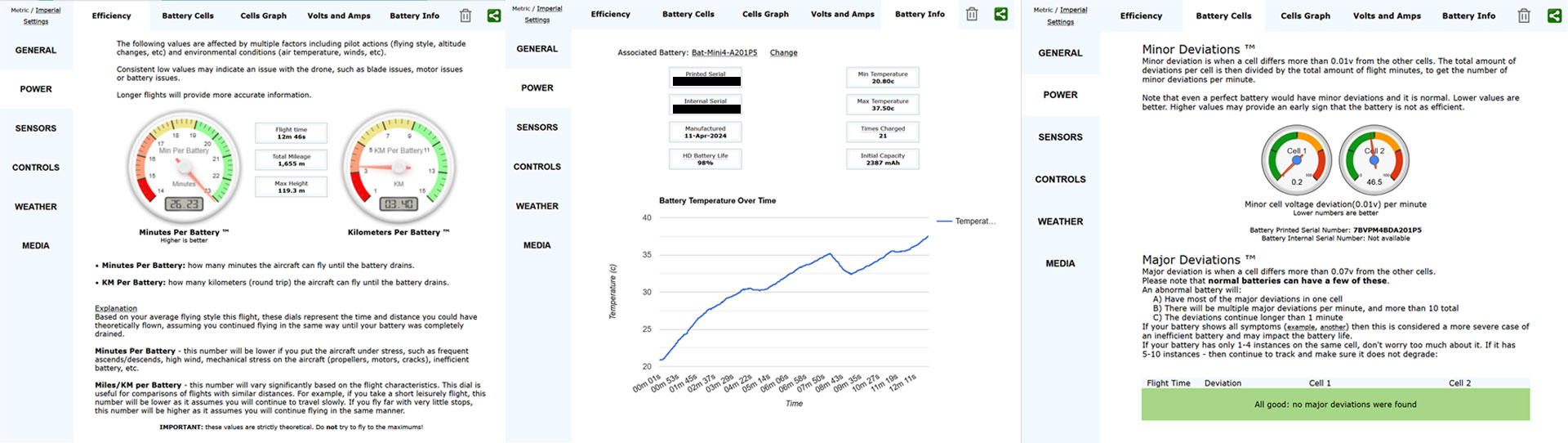Open Settings link in Battery Info panel
The image size is (1568, 443).
click(x=537, y=20)
